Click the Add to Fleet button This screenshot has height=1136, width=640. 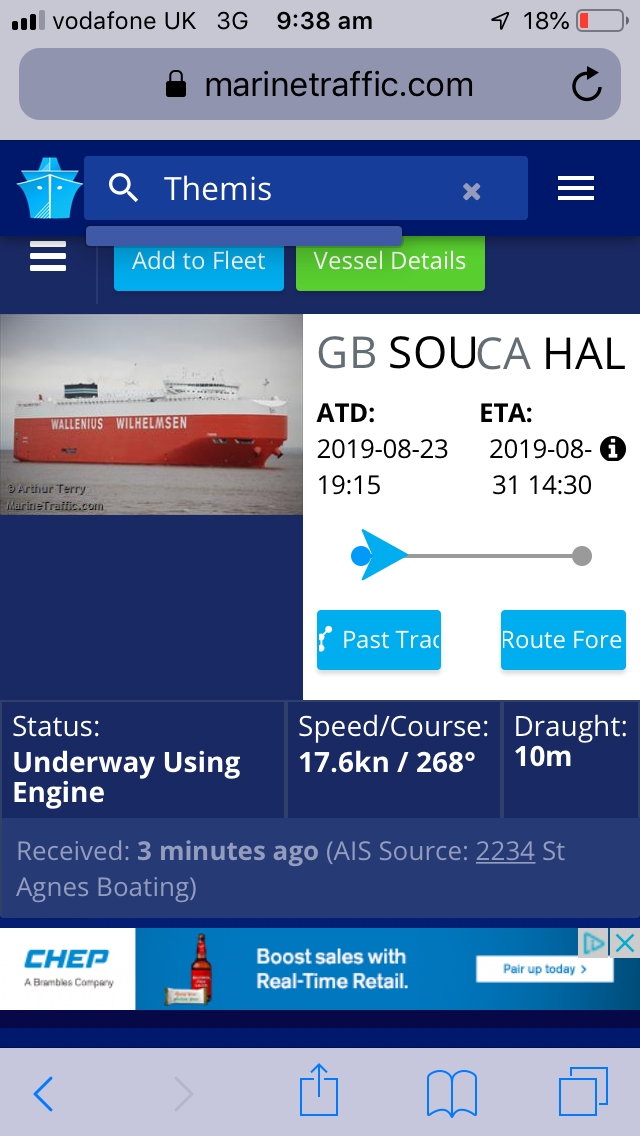point(198,262)
